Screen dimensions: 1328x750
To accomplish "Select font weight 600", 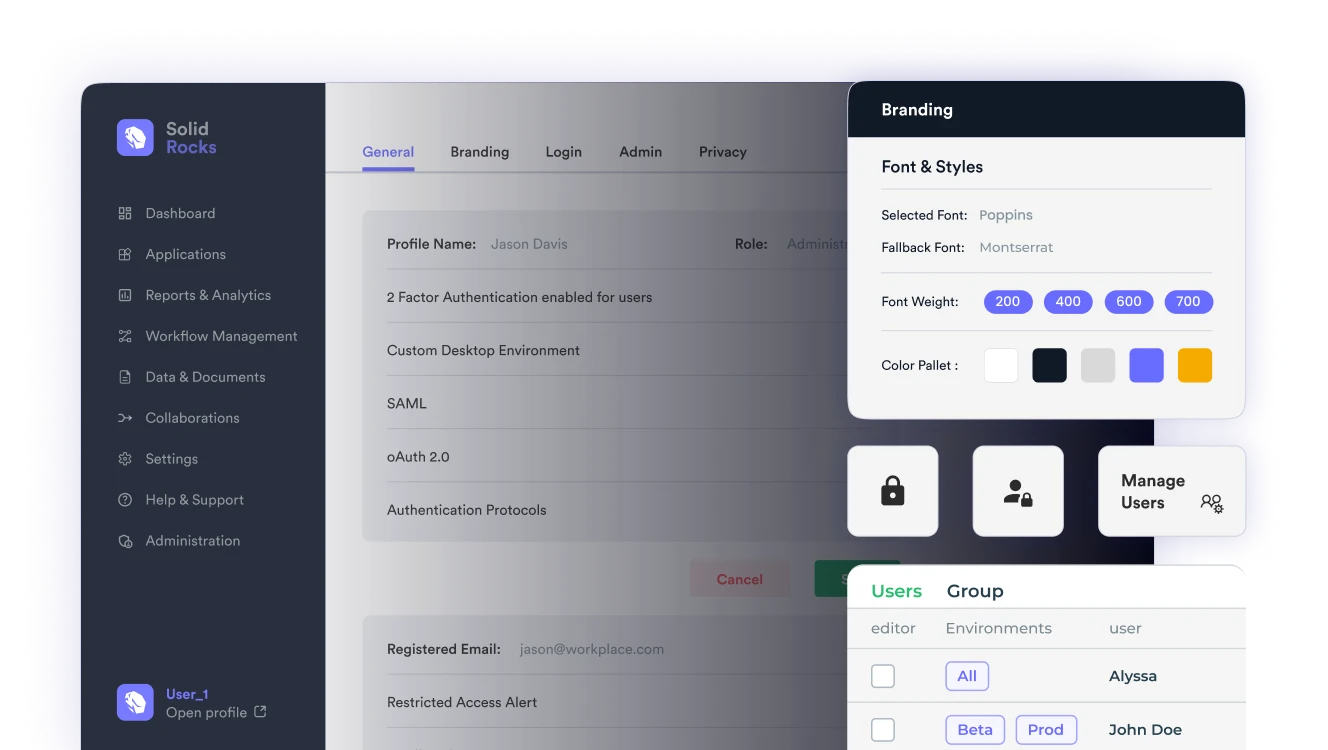I will pos(1129,302).
